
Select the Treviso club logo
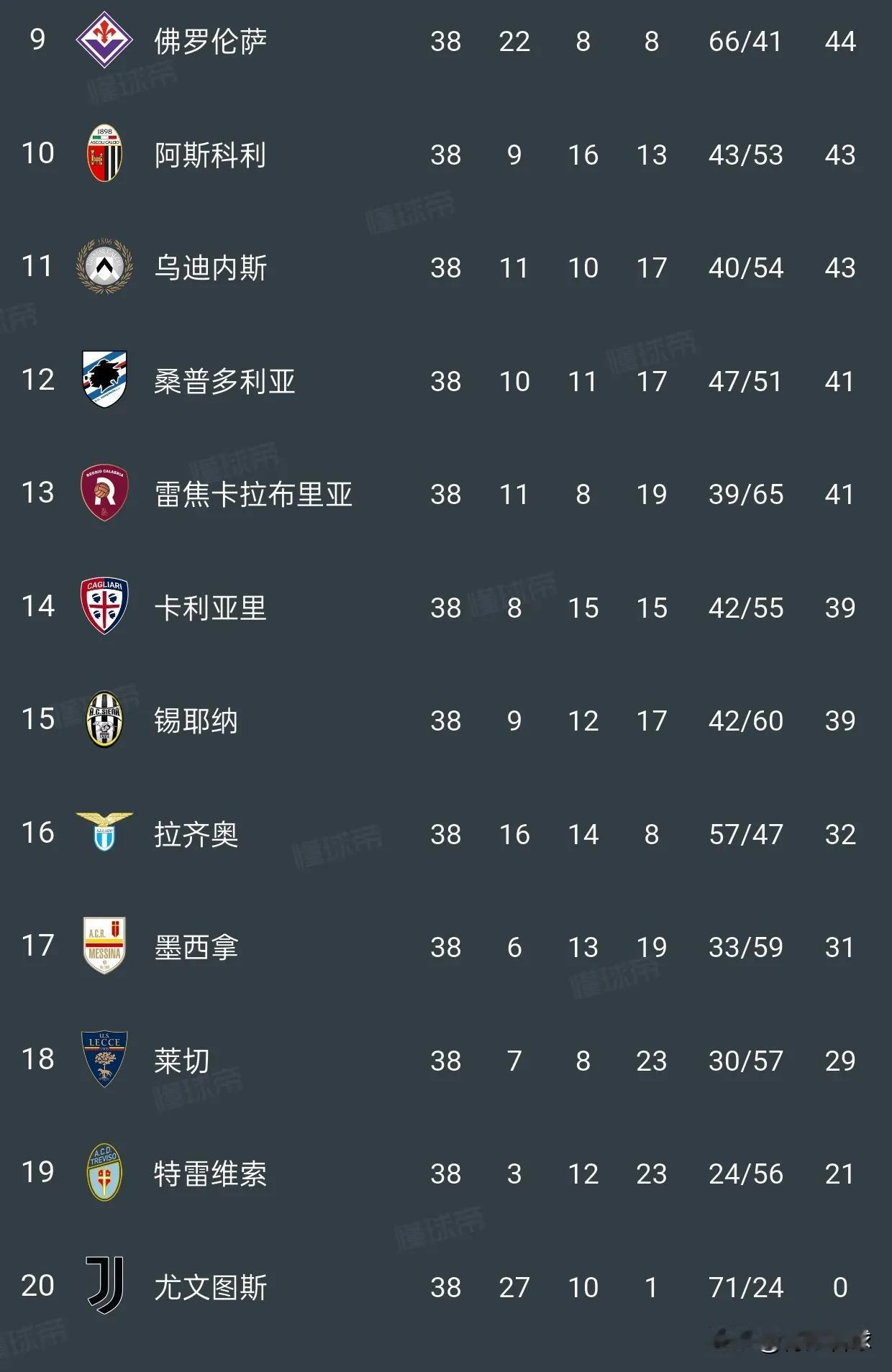(x=104, y=1172)
